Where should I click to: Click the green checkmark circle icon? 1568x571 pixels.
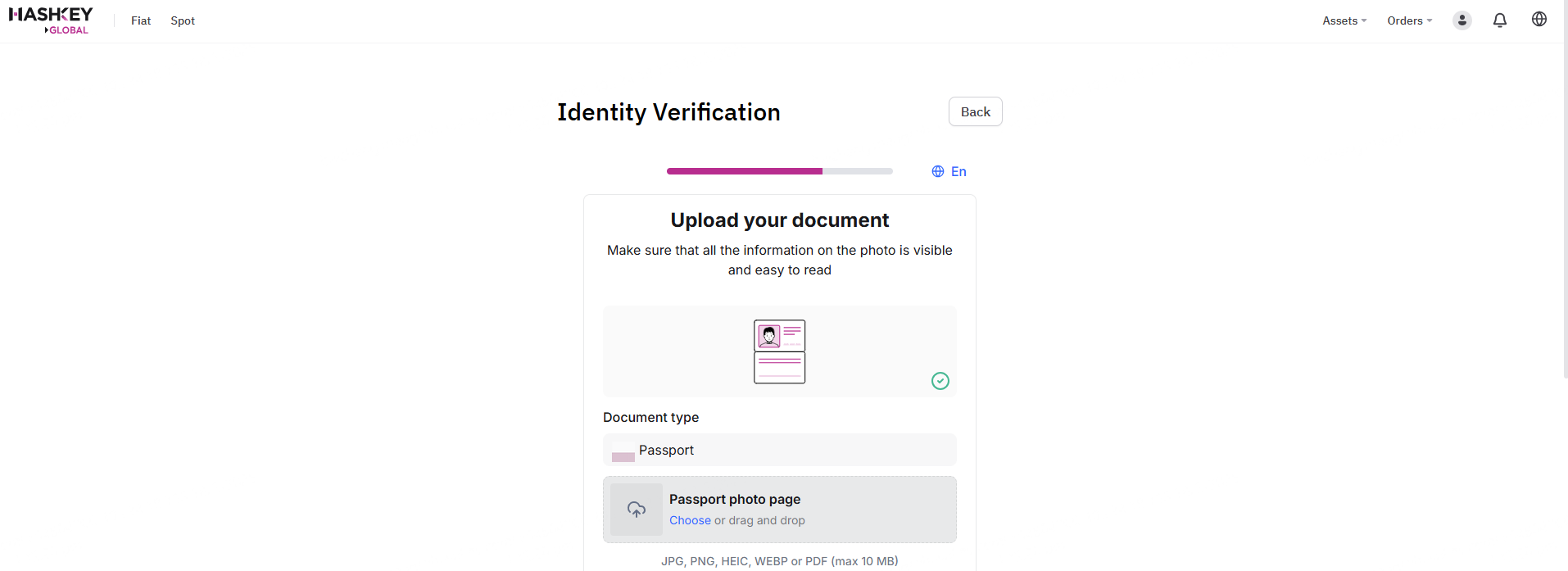(940, 381)
